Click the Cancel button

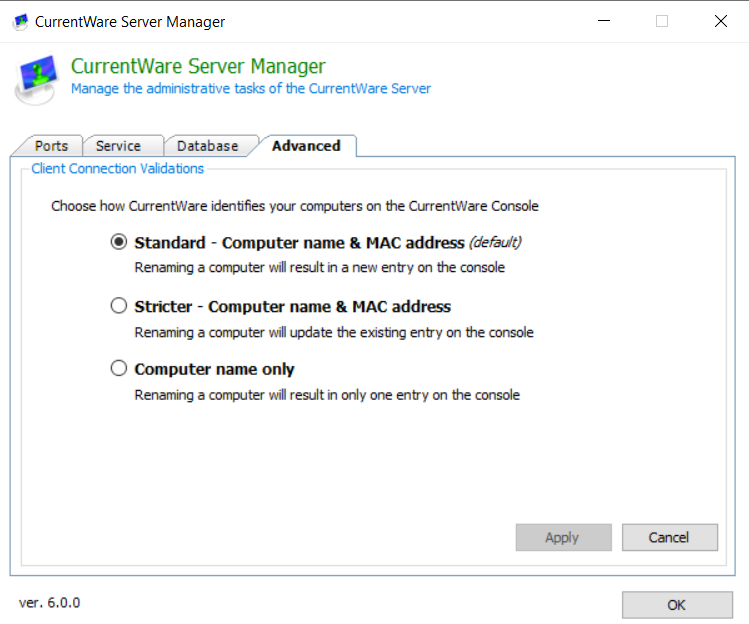point(669,538)
